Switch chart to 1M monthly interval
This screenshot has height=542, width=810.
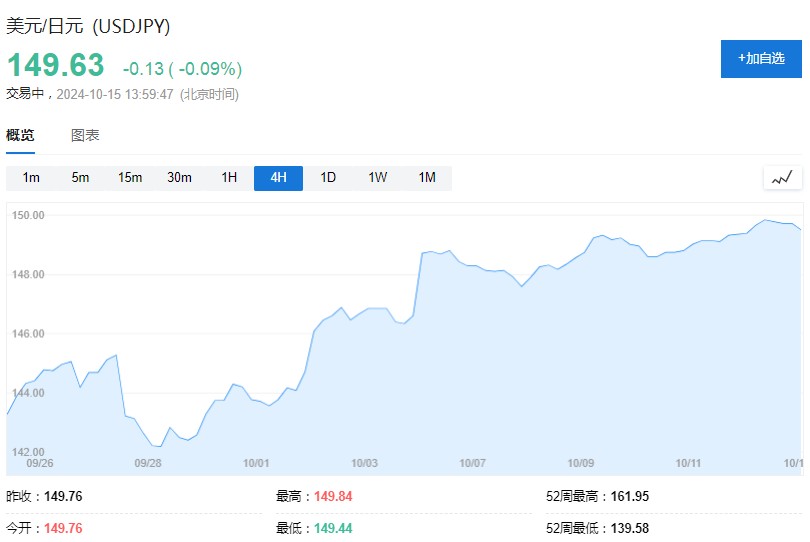[x=427, y=178]
